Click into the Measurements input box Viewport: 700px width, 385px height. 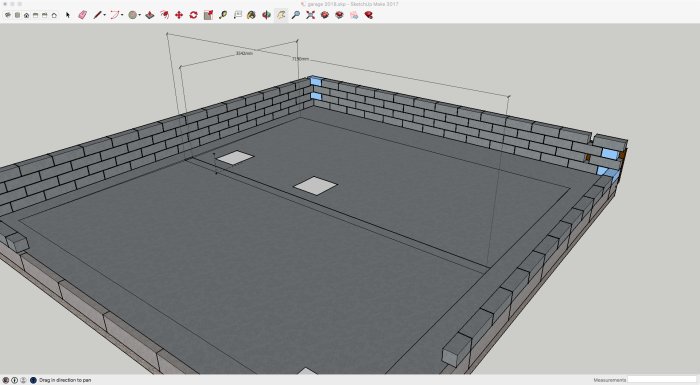[662, 380]
